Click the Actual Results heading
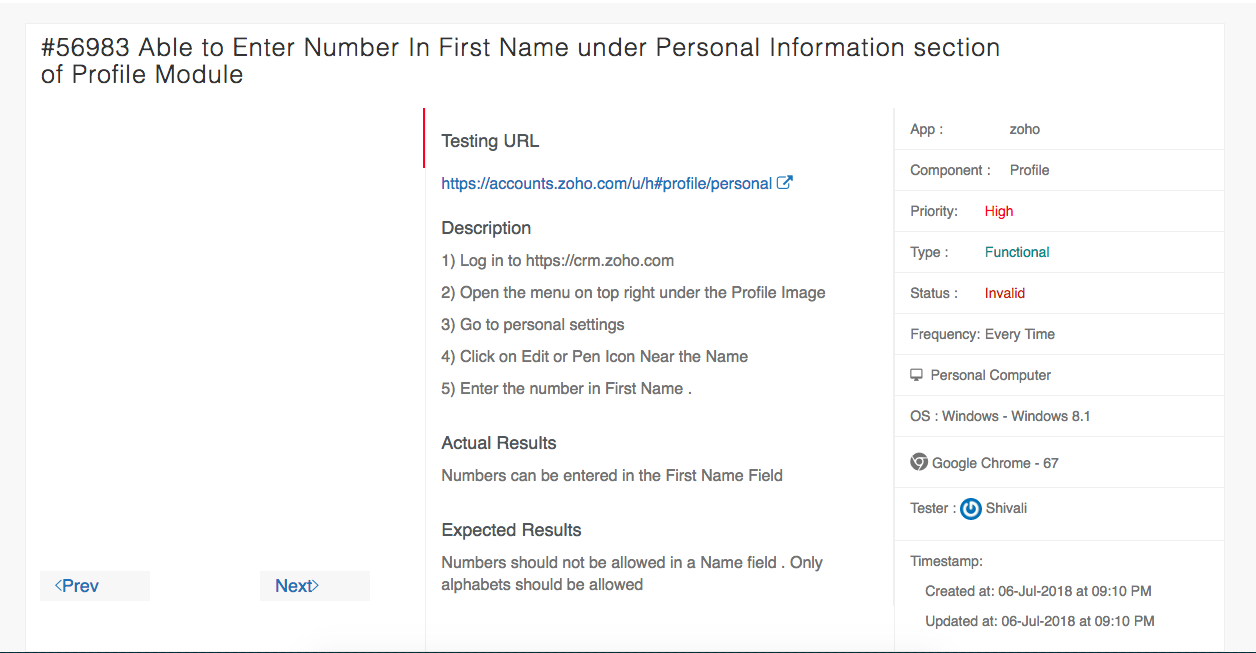The height and width of the screenshot is (653, 1256). 498,443
